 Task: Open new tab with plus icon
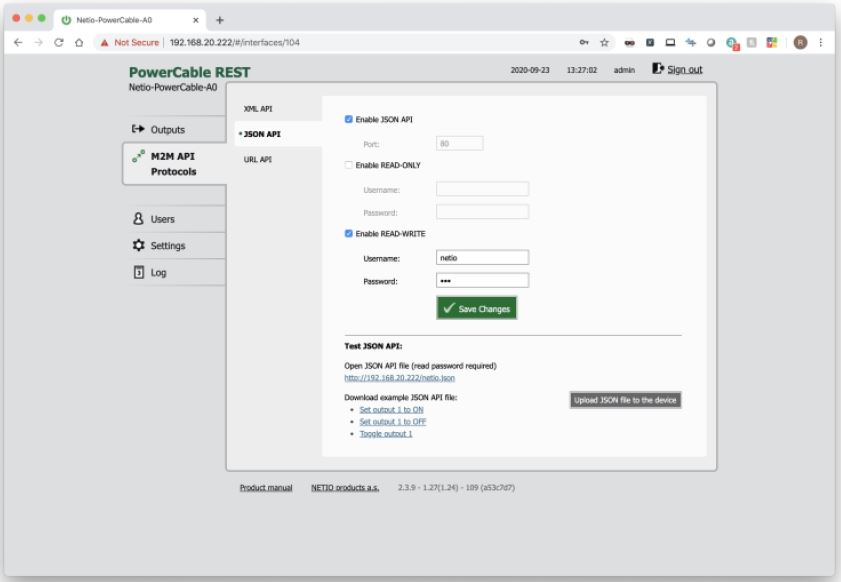point(219,20)
